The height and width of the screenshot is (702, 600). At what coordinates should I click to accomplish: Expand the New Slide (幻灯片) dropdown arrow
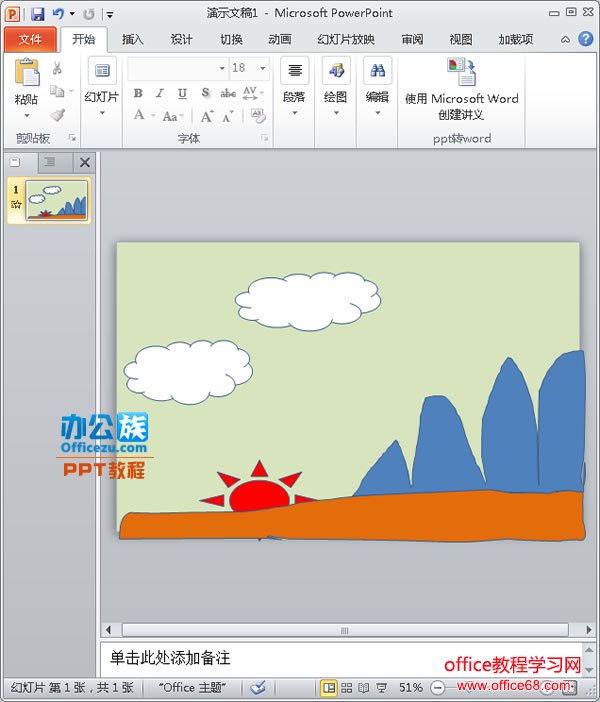click(101, 113)
